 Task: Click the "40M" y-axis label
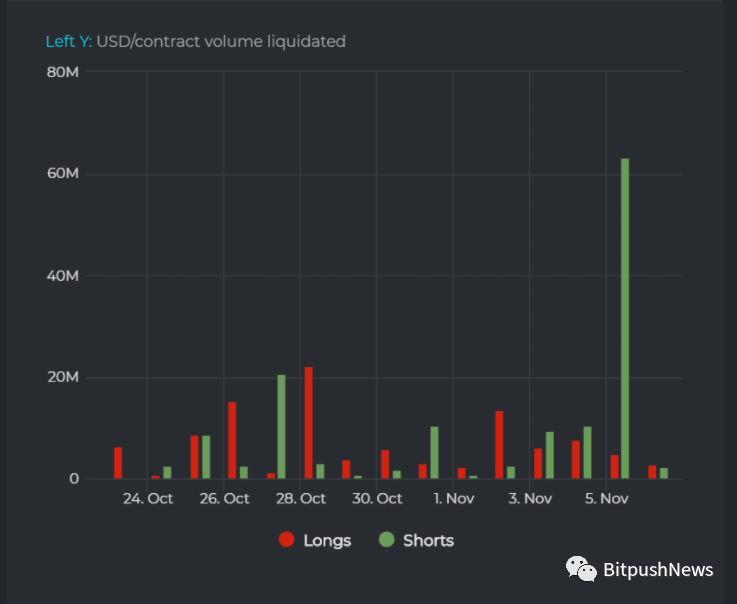point(63,276)
